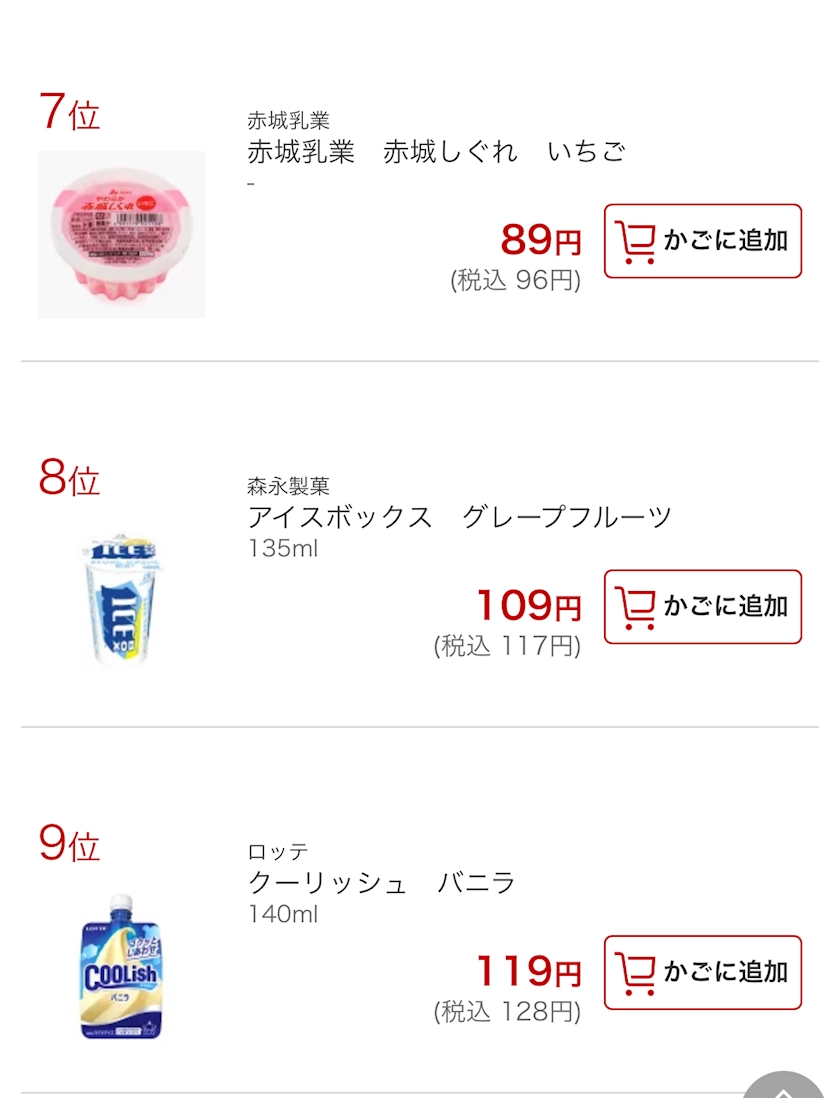Click the cart icon for 赤城しぐれ いちご
This screenshot has width=840, height=1098.
coord(636,241)
